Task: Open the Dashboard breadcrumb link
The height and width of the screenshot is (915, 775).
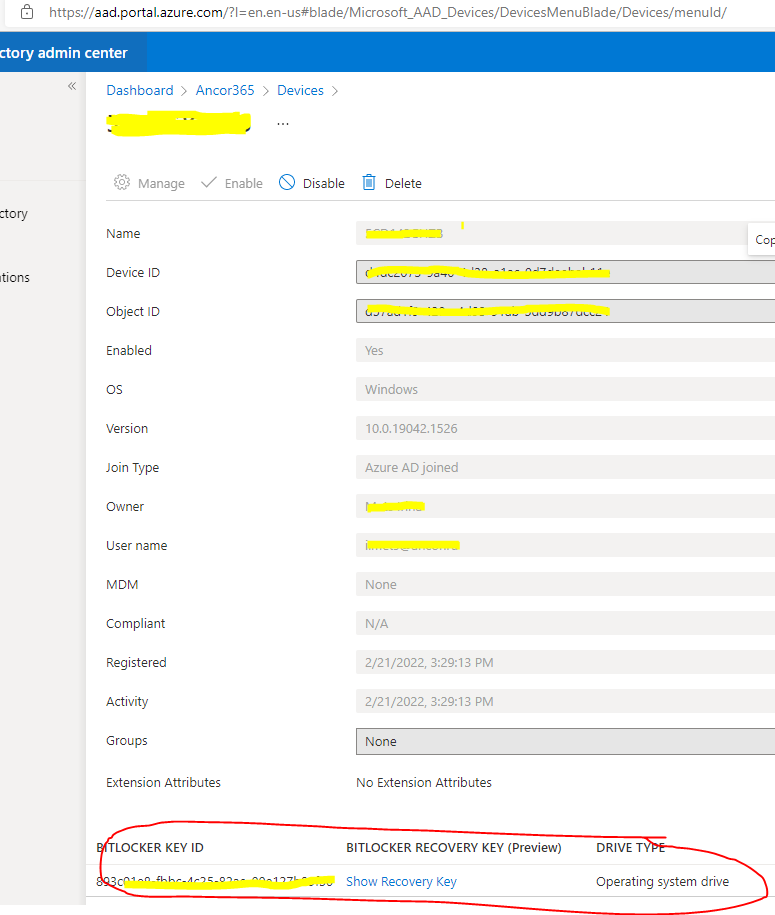Action: coord(140,90)
